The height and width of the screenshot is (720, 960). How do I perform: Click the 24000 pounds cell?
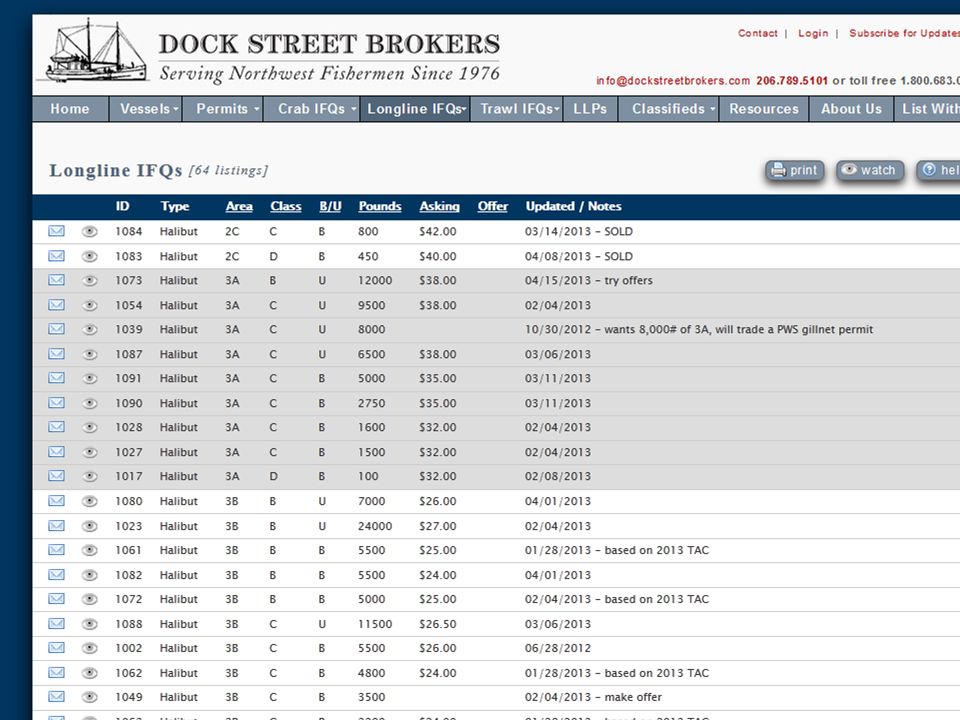pos(375,526)
